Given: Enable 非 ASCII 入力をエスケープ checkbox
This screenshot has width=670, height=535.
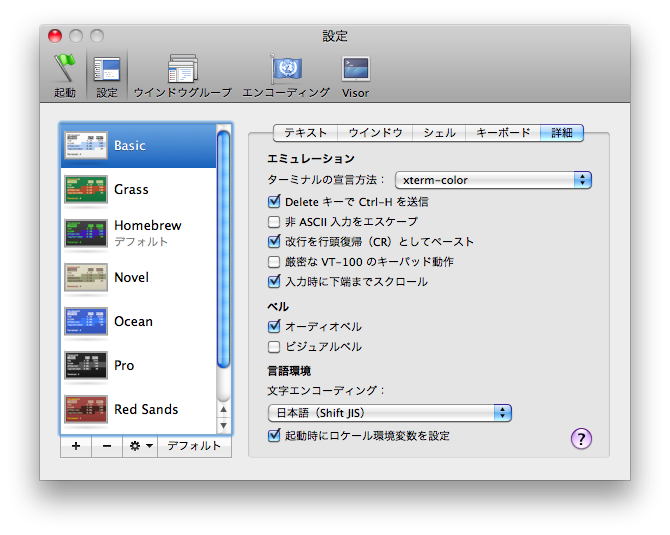Looking at the screenshot, I should point(274,222).
